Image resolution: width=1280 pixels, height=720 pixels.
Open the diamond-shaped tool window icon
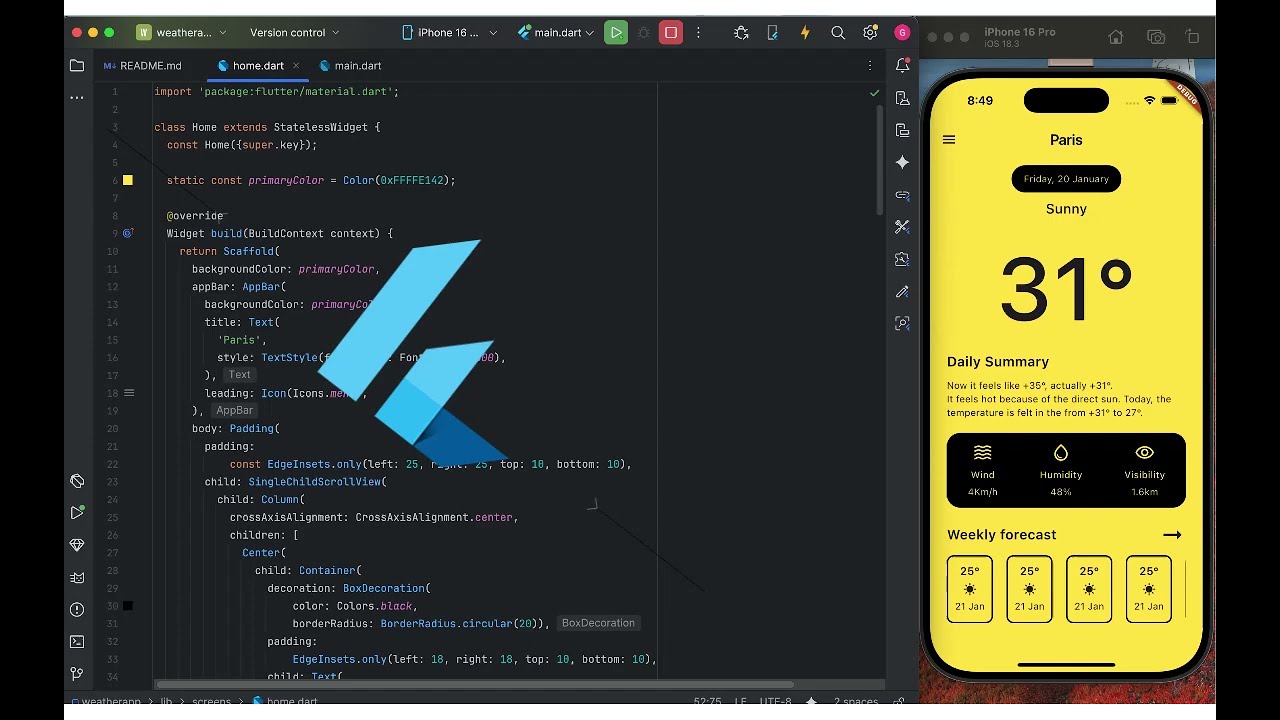point(77,545)
